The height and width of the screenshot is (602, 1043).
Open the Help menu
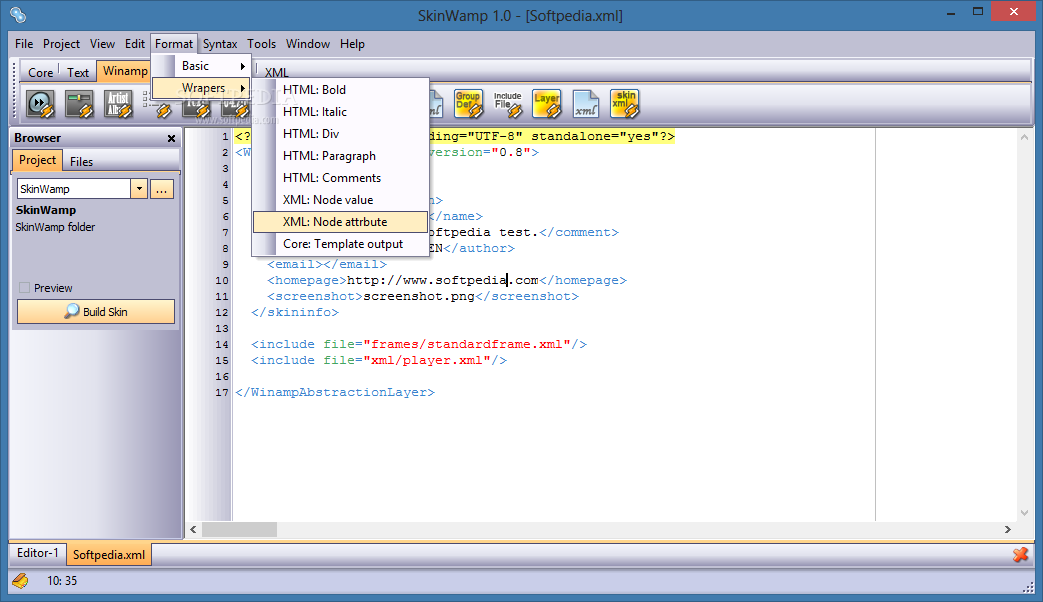pos(352,44)
